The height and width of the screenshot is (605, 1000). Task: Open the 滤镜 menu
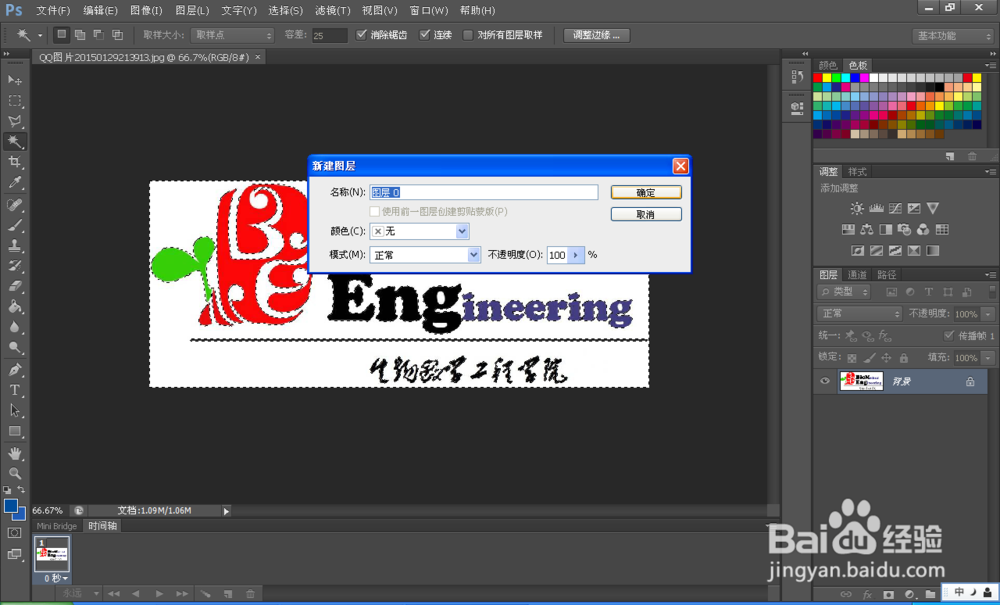coord(330,10)
